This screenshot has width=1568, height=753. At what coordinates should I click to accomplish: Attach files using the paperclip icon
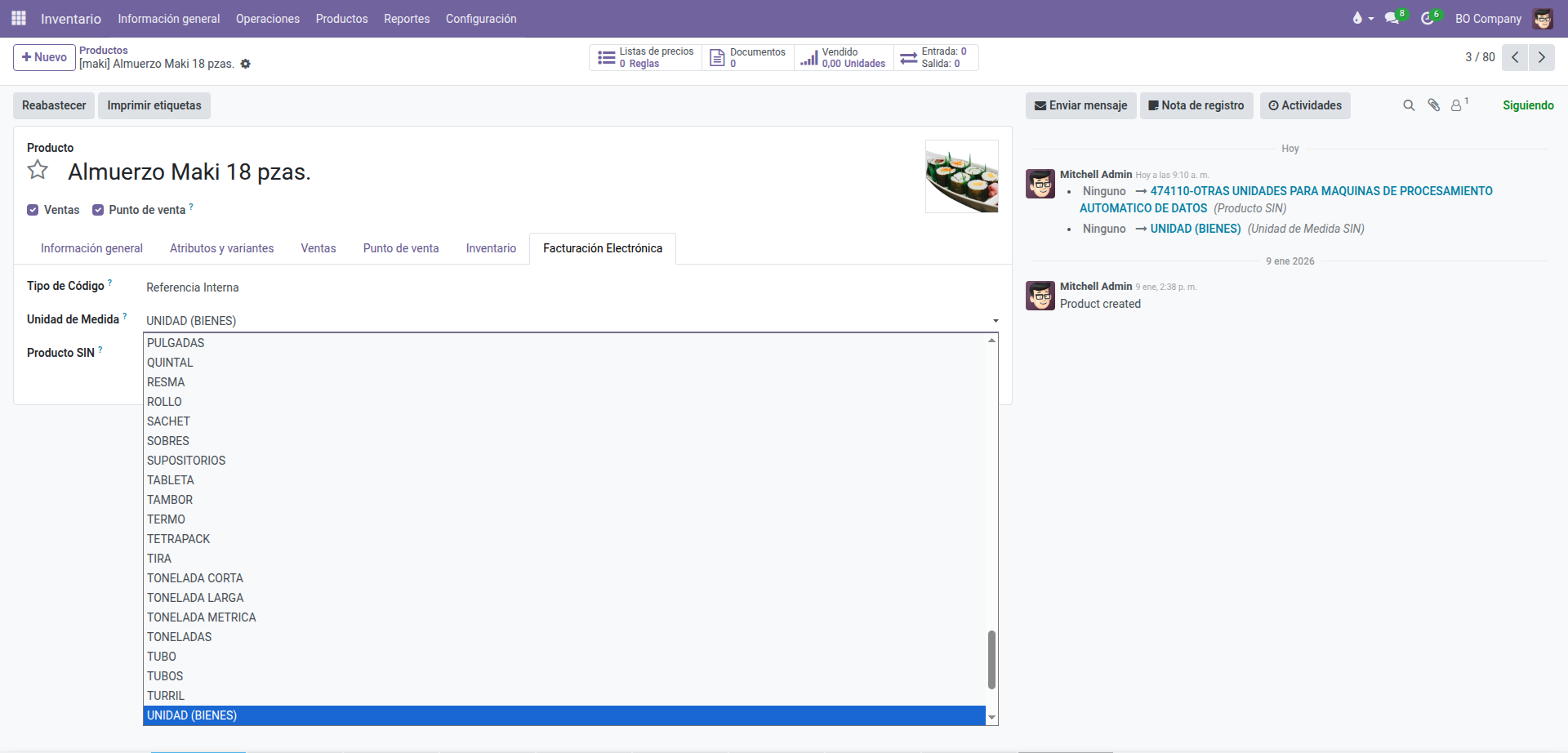pyautogui.click(x=1433, y=105)
